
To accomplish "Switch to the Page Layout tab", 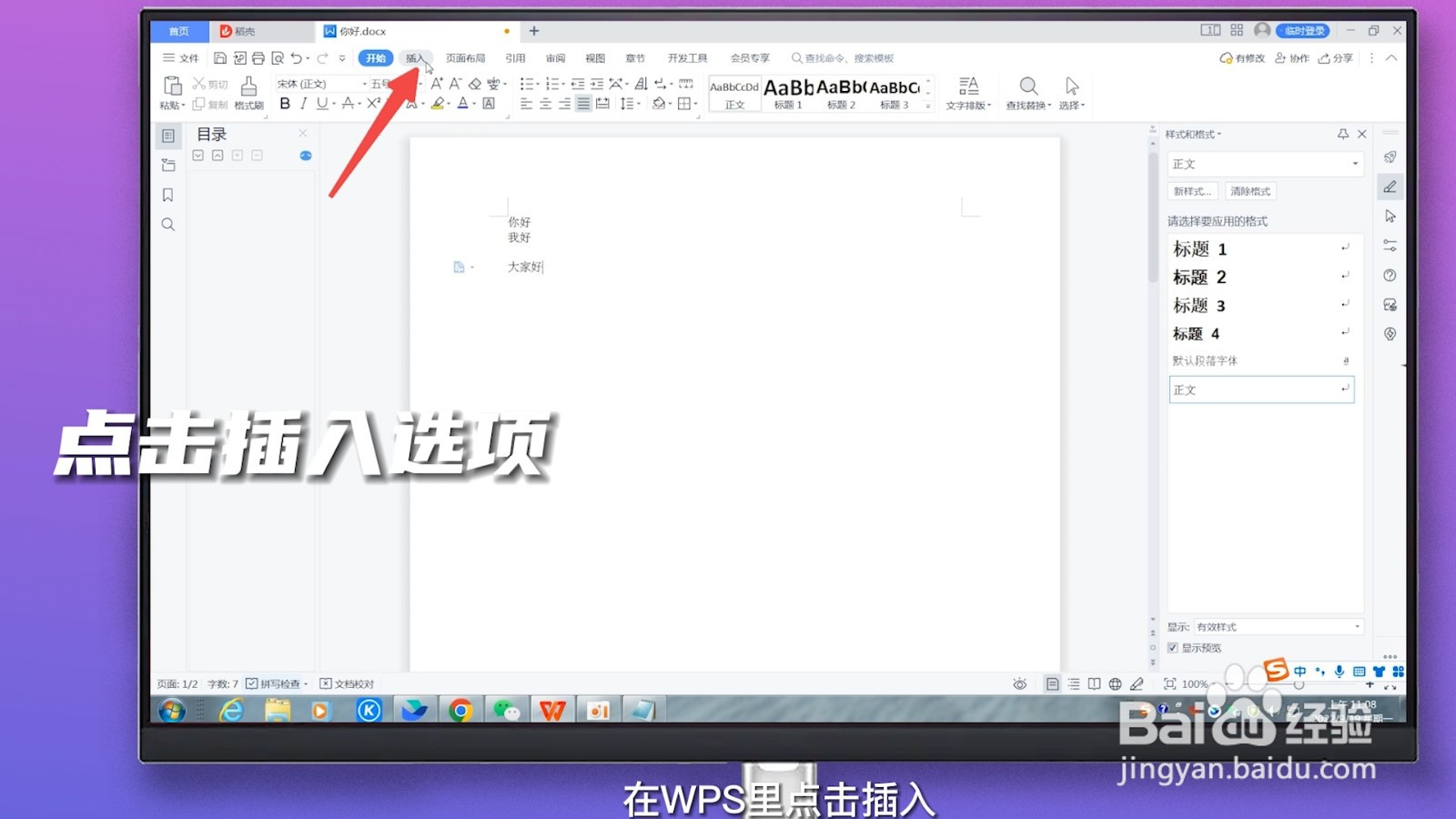I will tap(465, 58).
